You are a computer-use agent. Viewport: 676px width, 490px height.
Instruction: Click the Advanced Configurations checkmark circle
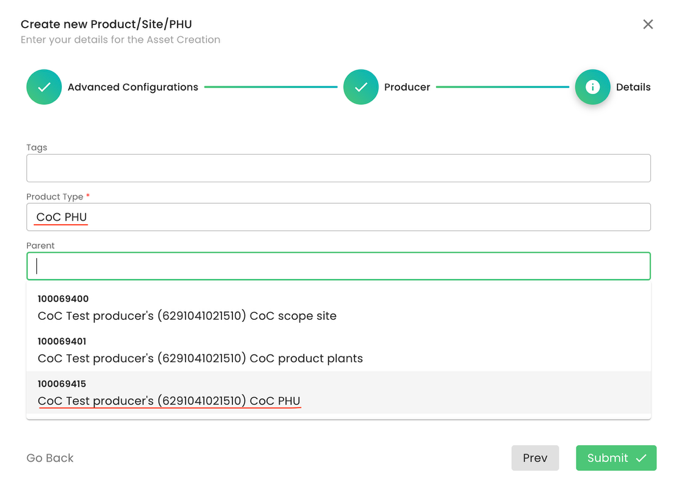(x=44, y=87)
